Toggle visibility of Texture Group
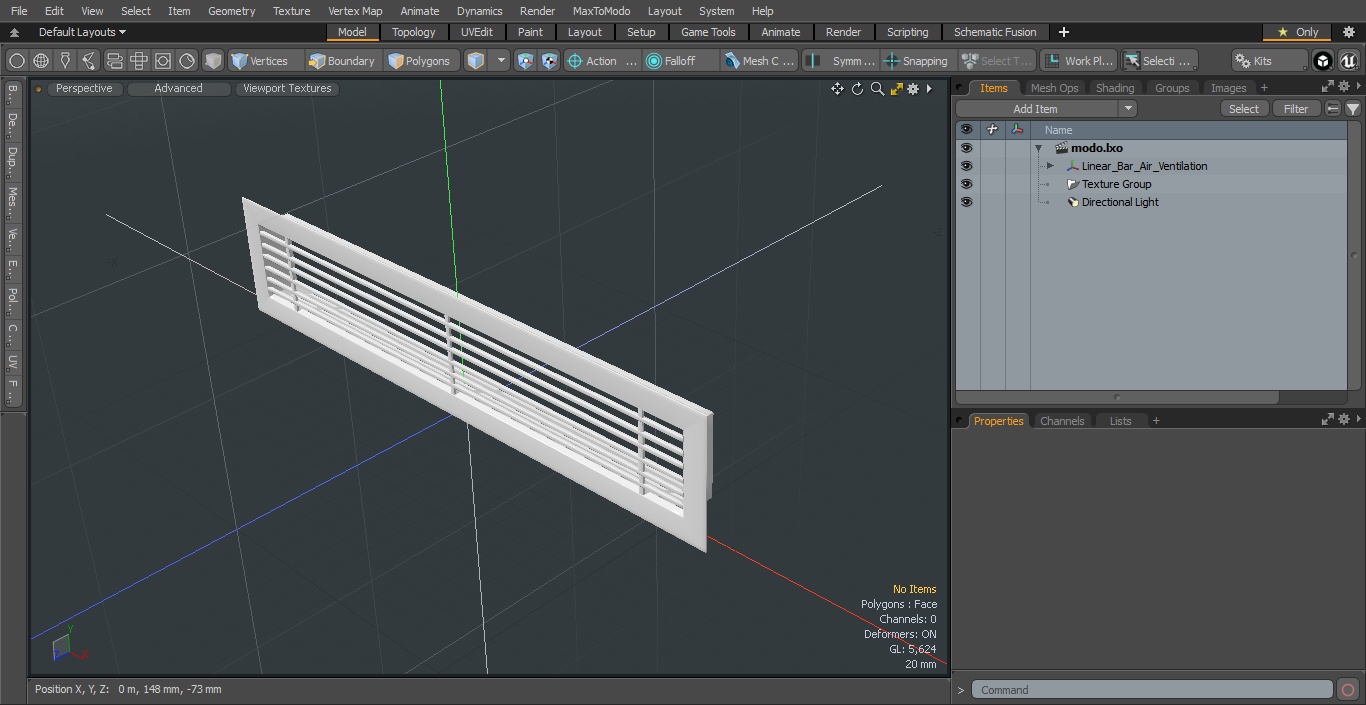The height and width of the screenshot is (705, 1366). (966, 184)
